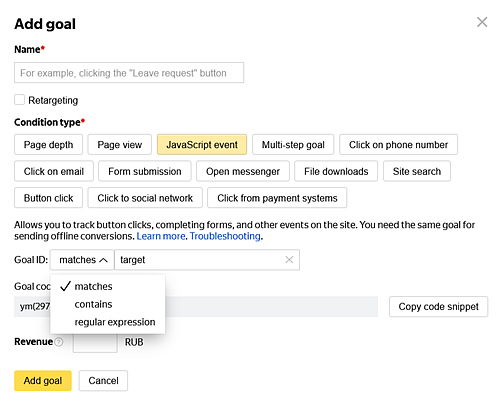Choose Click from payment systems condition
Image resolution: width=500 pixels, height=403 pixels.
point(277,198)
